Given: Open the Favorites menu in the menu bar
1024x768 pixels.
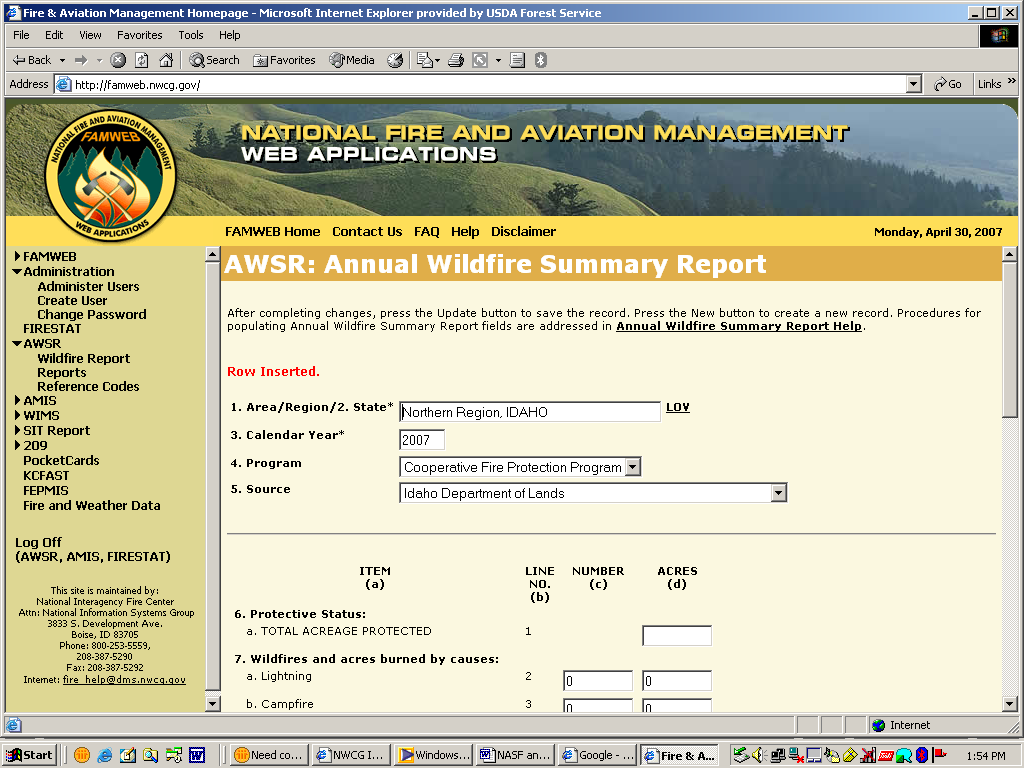Looking at the screenshot, I should 139,35.
